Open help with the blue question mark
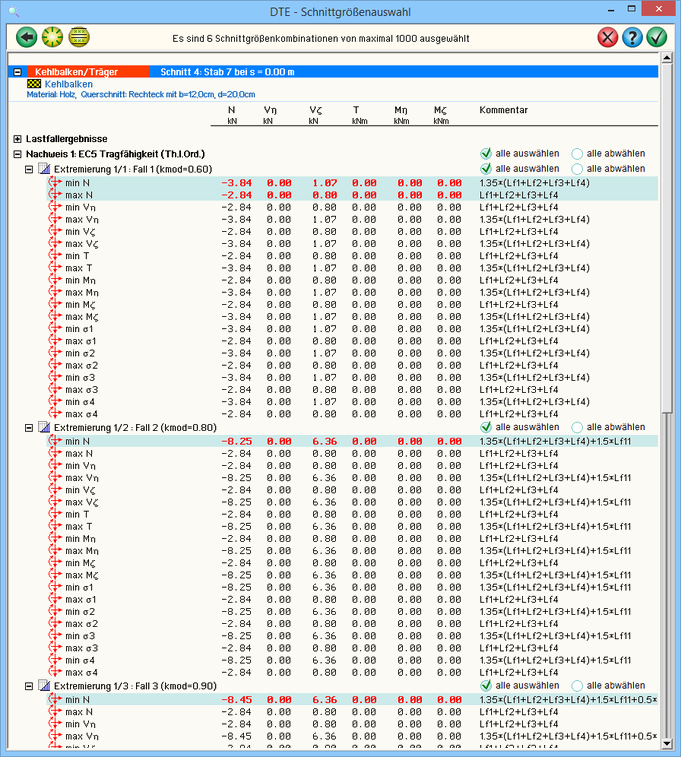This screenshot has height=757, width=681. tap(632, 38)
